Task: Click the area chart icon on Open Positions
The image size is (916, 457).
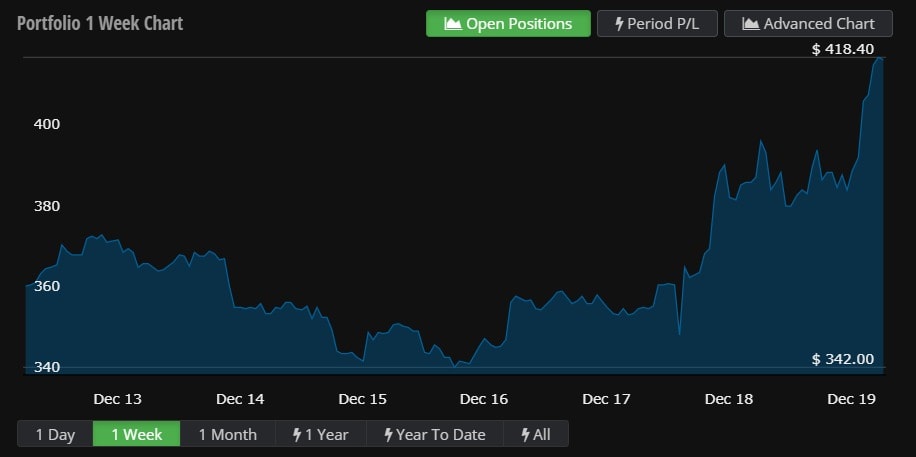Action: tap(452, 24)
